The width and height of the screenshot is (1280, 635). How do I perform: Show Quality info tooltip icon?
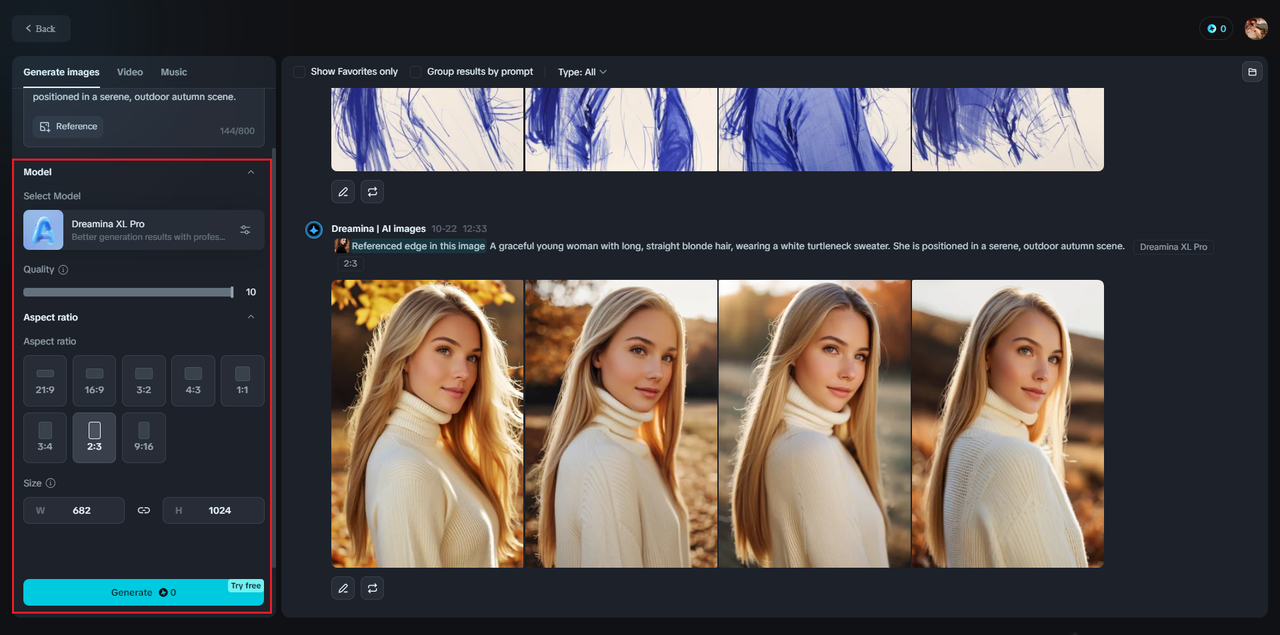pos(63,270)
